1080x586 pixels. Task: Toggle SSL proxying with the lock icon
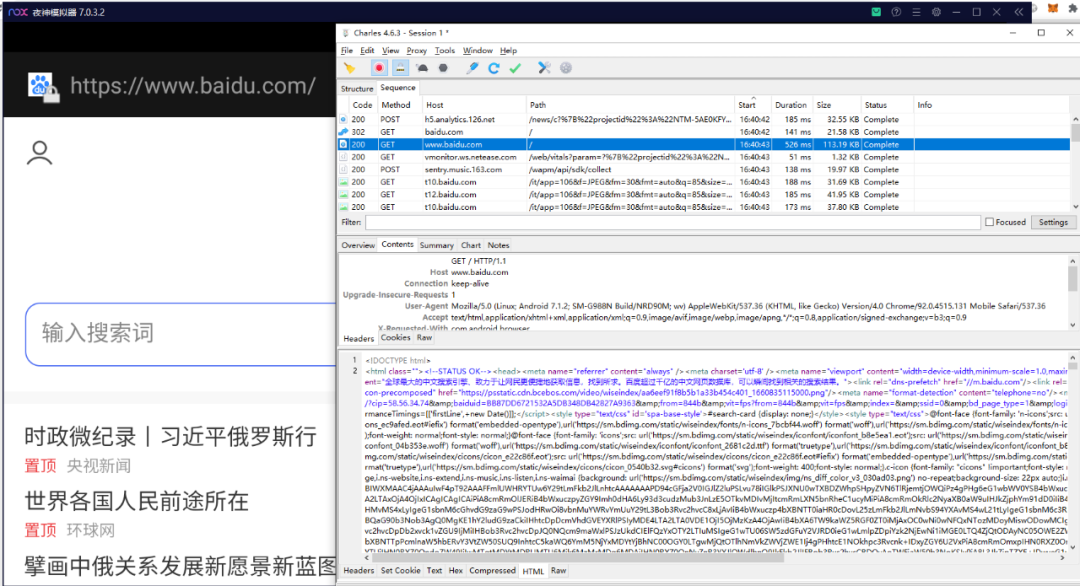pyautogui.click(x=399, y=68)
